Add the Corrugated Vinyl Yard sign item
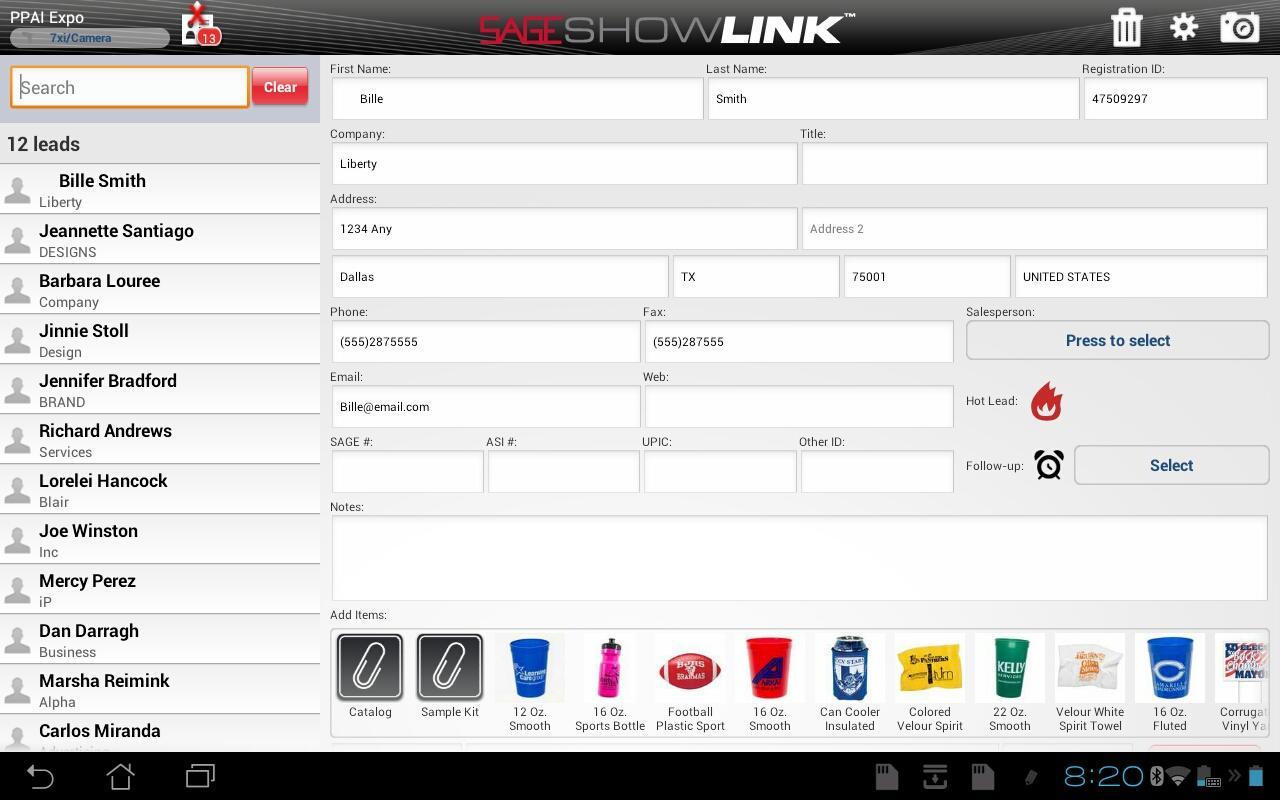Viewport: 1280px width, 800px height. 1243,682
